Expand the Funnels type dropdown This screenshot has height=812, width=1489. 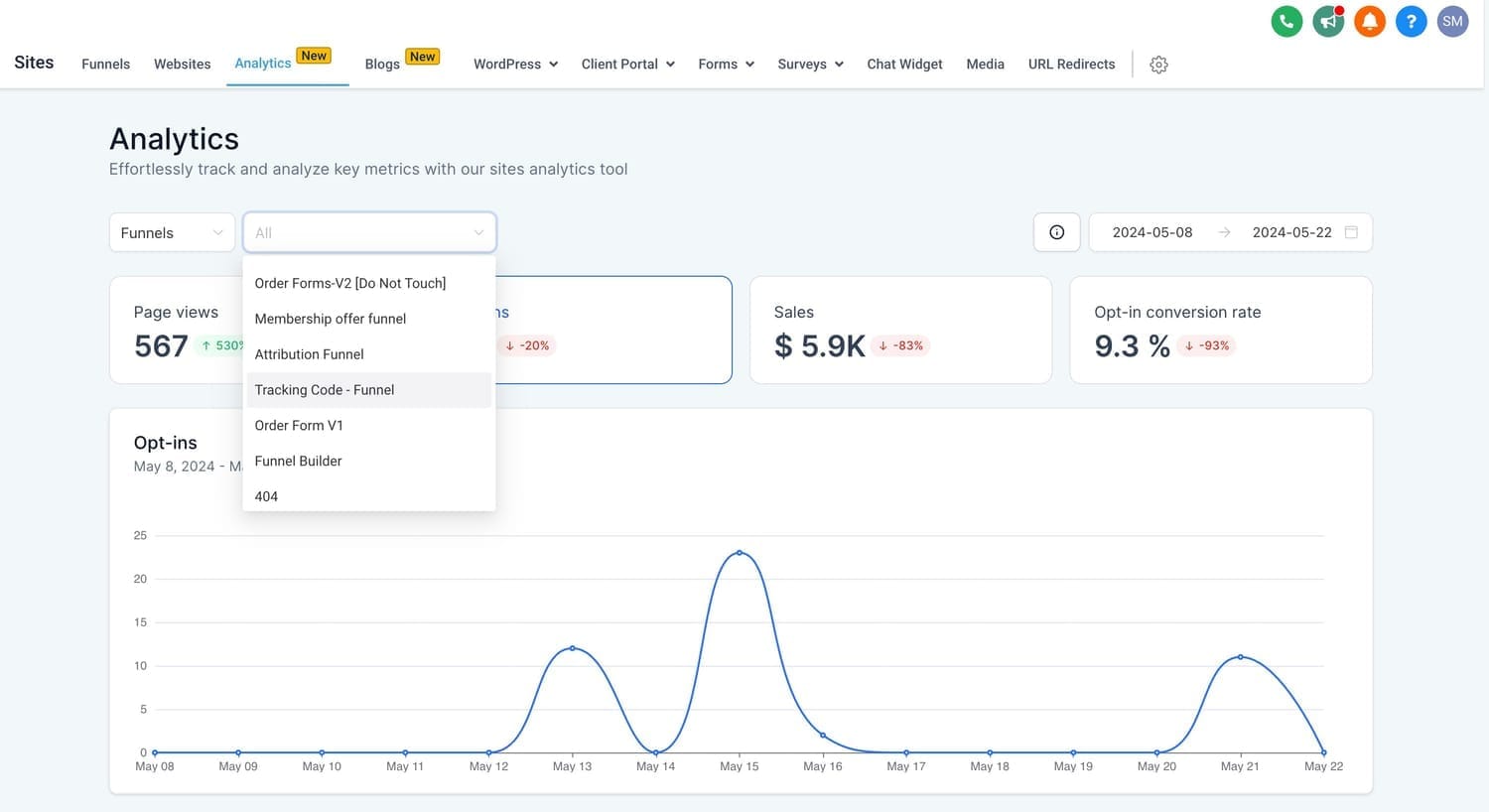(172, 232)
